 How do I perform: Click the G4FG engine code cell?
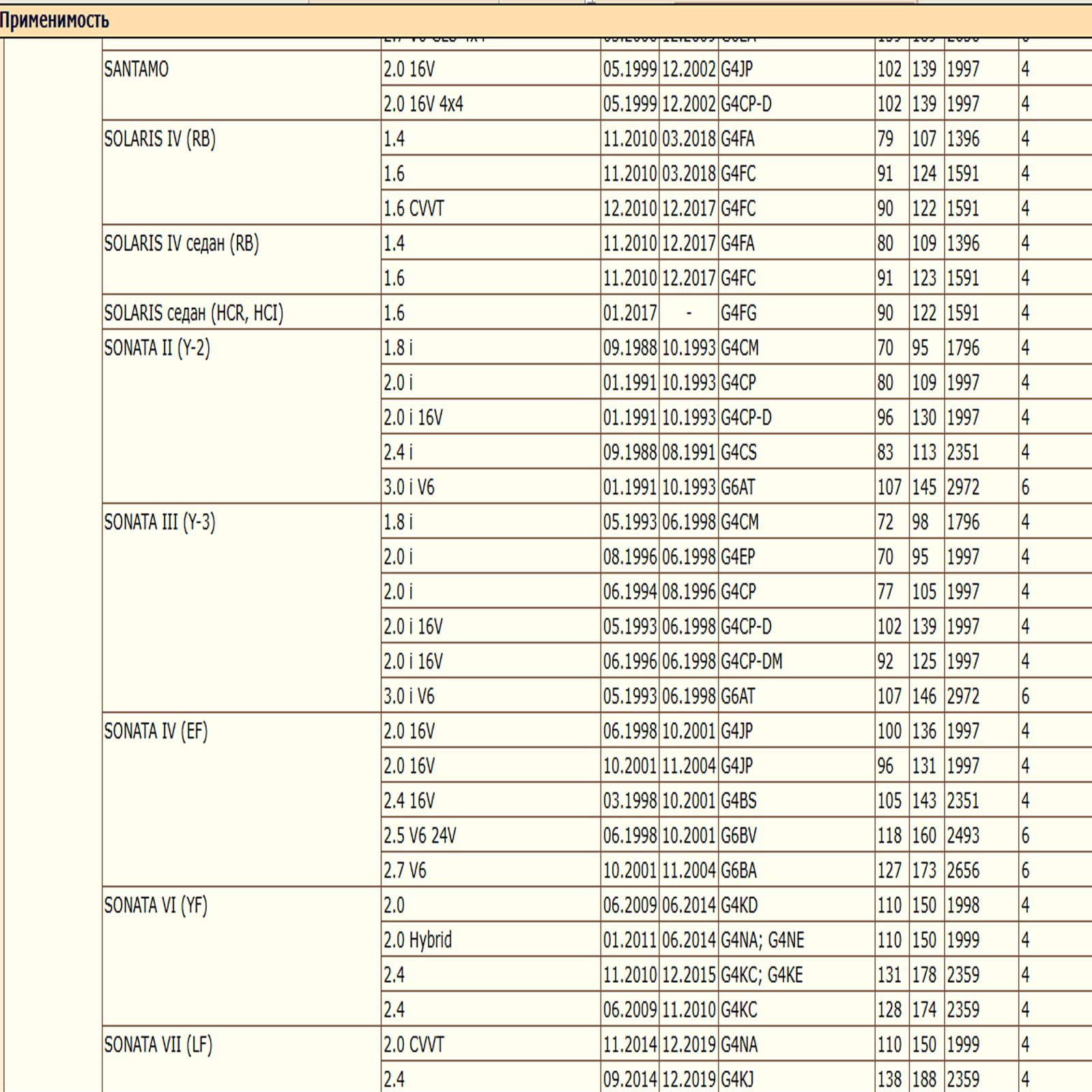coord(738,313)
